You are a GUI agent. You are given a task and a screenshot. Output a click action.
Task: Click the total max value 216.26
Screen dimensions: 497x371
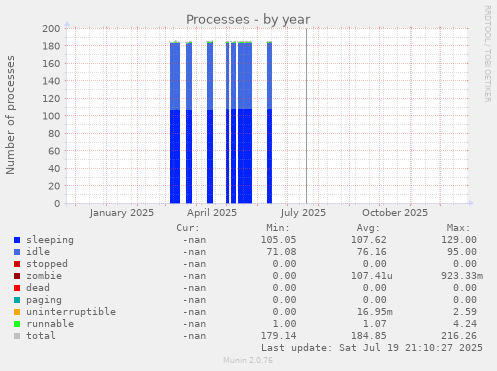459,336
